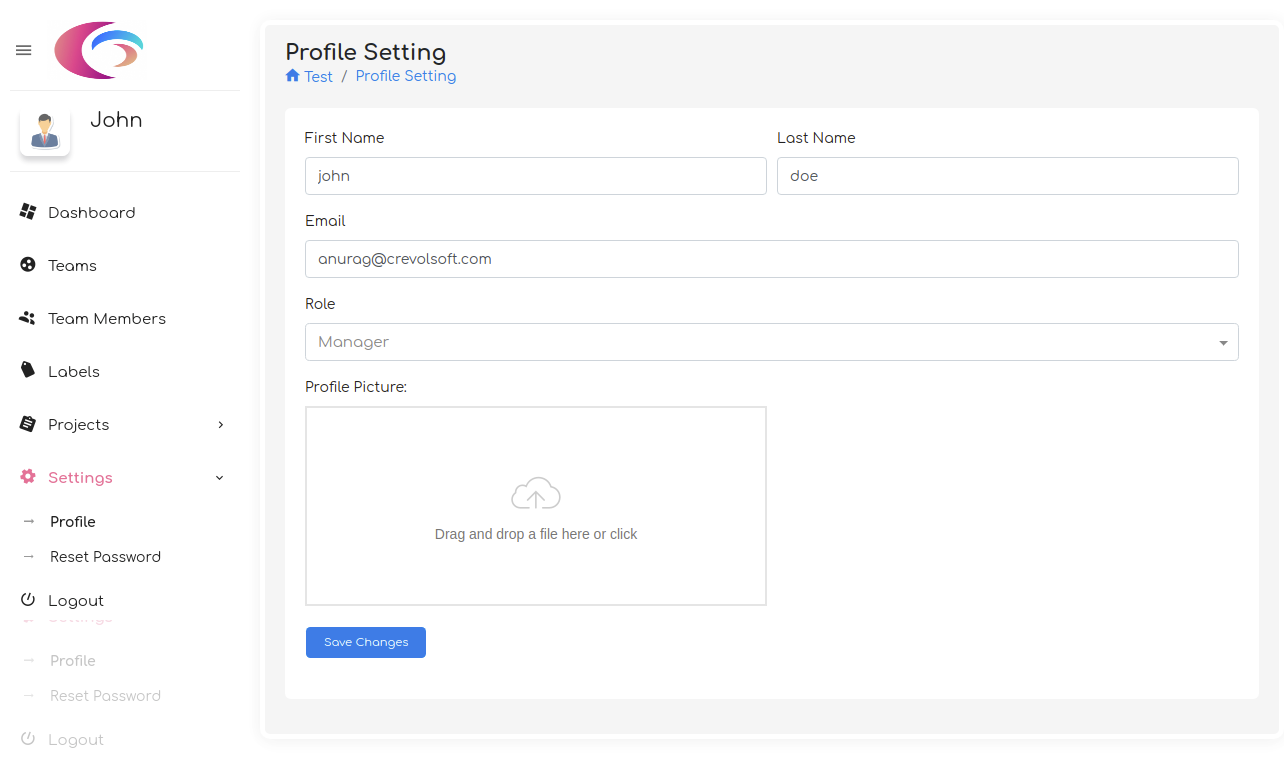Click the Projects clipboard icon
The height and width of the screenshot is (759, 1284).
coord(28,424)
